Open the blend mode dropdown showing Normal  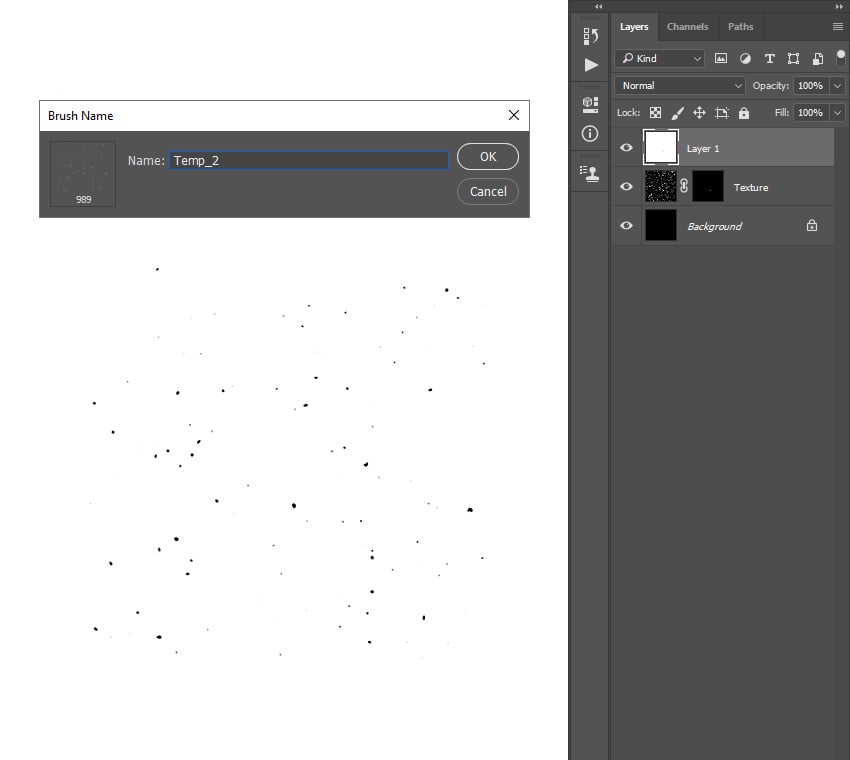click(678, 85)
